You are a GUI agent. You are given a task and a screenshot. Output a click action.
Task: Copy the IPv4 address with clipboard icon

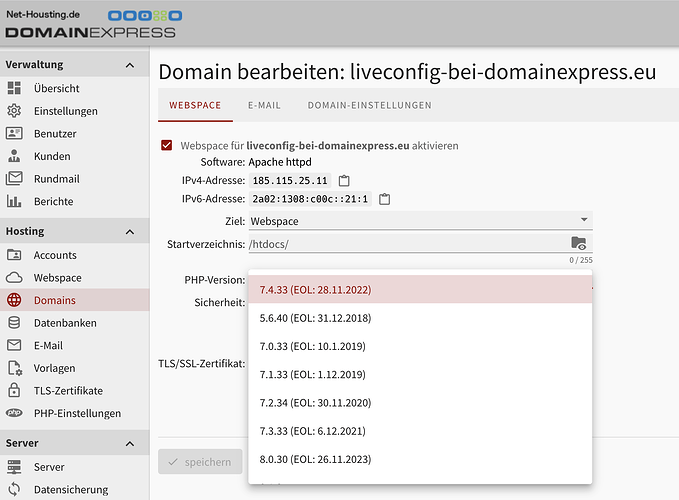[344, 181]
